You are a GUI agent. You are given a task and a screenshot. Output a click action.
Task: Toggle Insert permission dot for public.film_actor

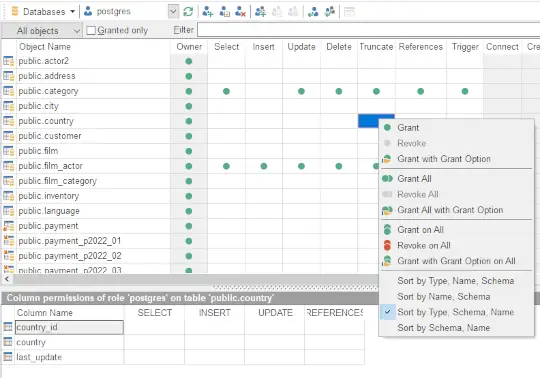point(264,166)
